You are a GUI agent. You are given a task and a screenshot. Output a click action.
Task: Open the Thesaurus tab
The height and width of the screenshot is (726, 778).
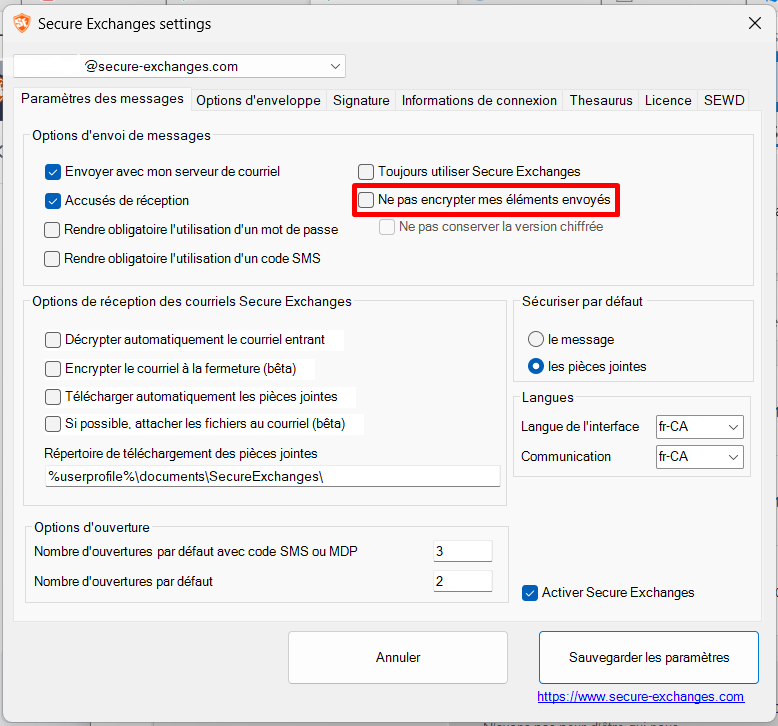click(x=600, y=100)
